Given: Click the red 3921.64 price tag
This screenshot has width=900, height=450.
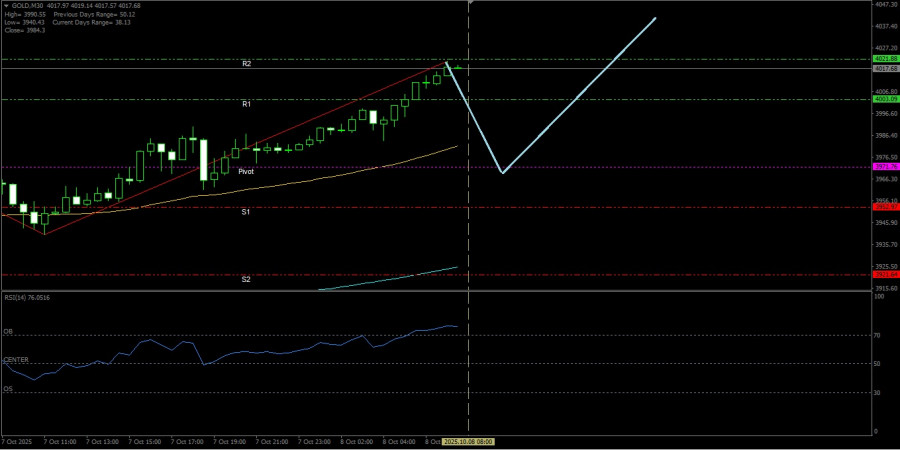Looking at the screenshot, I should pos(885,274).
